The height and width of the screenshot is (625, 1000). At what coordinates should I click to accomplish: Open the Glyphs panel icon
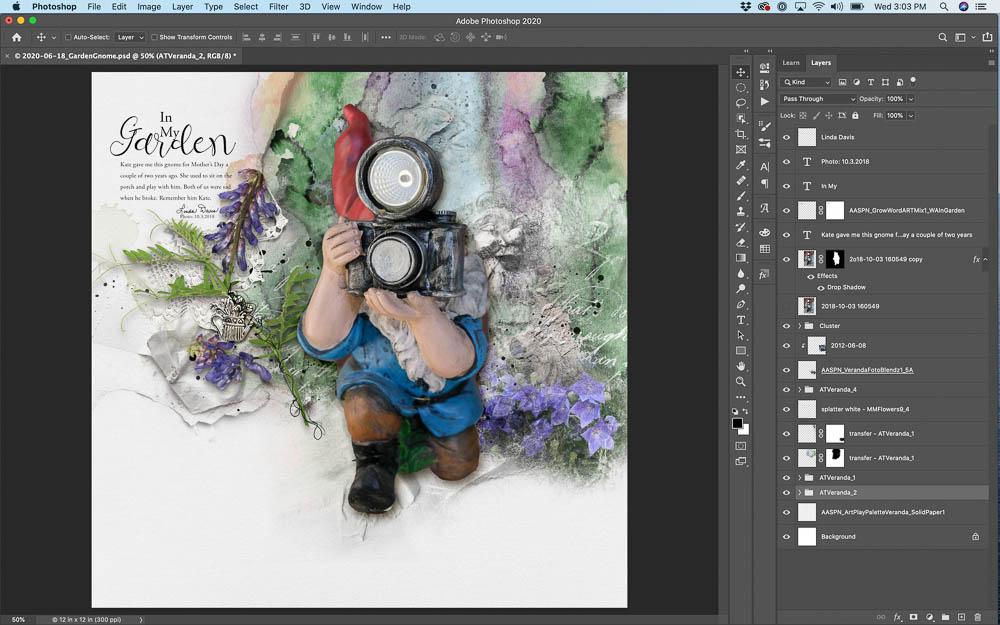765,209
